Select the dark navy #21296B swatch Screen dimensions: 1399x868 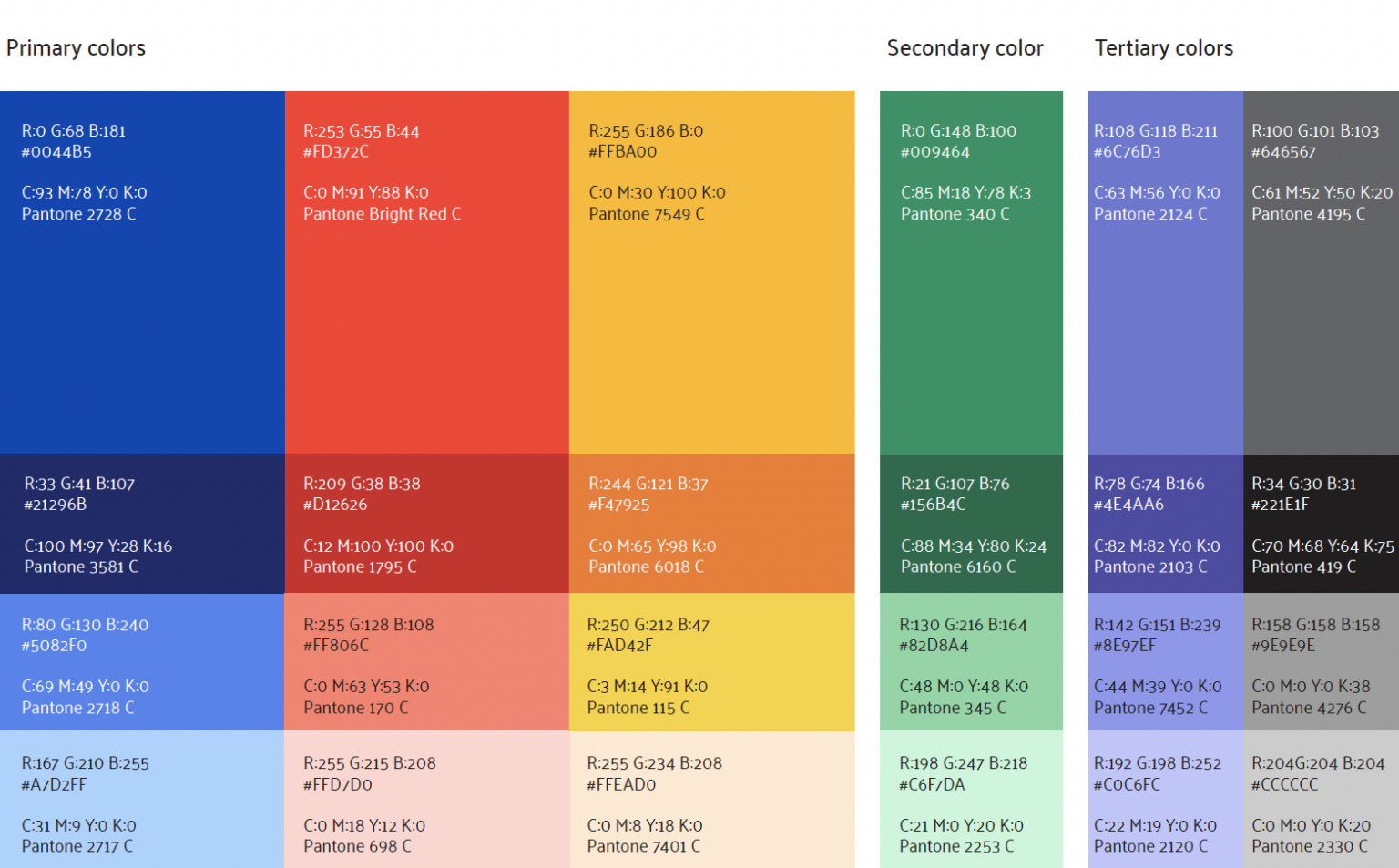[x=142, y=525]
